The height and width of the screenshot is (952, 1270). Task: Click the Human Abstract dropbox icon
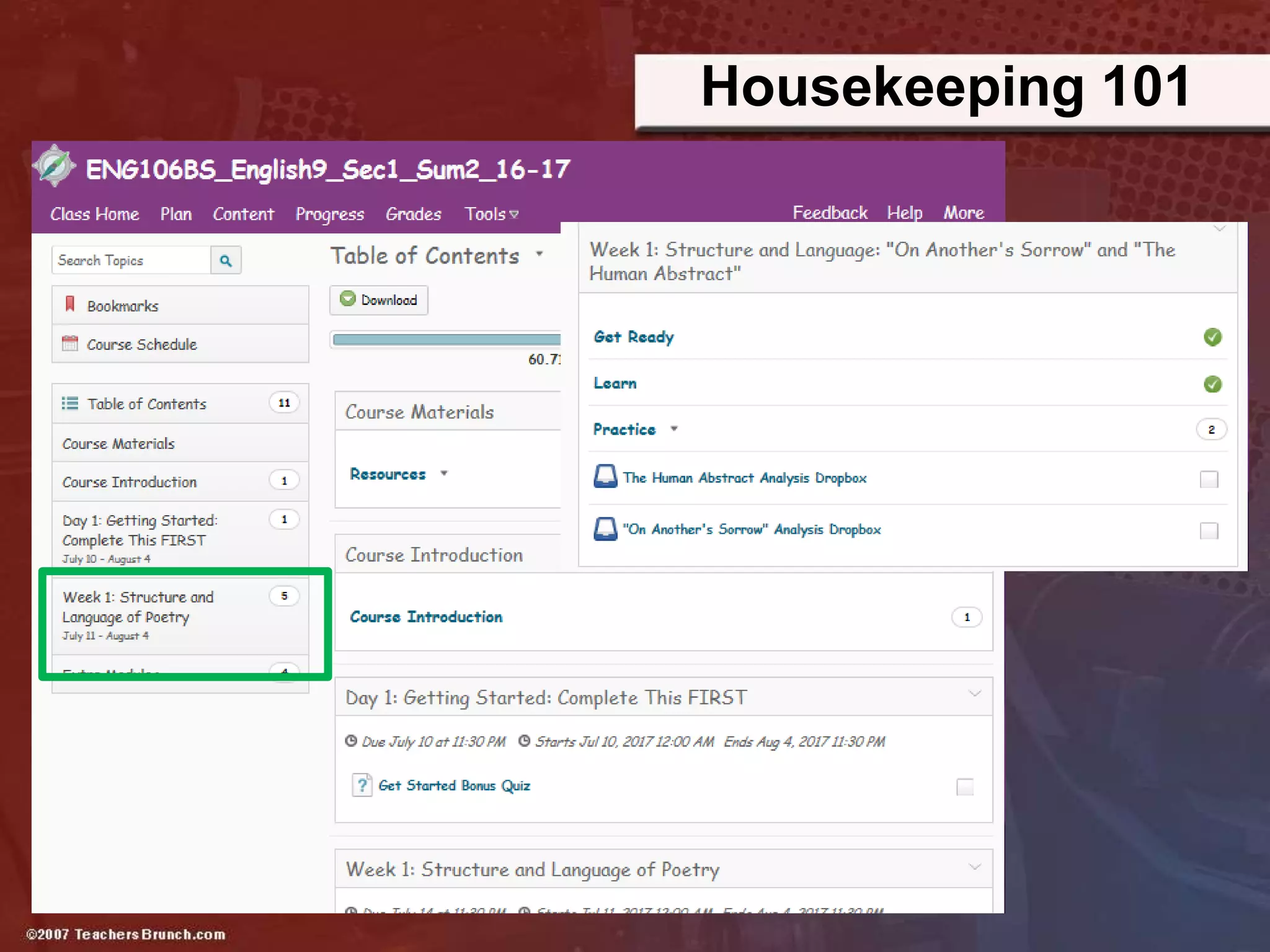(x=605, y=477)
